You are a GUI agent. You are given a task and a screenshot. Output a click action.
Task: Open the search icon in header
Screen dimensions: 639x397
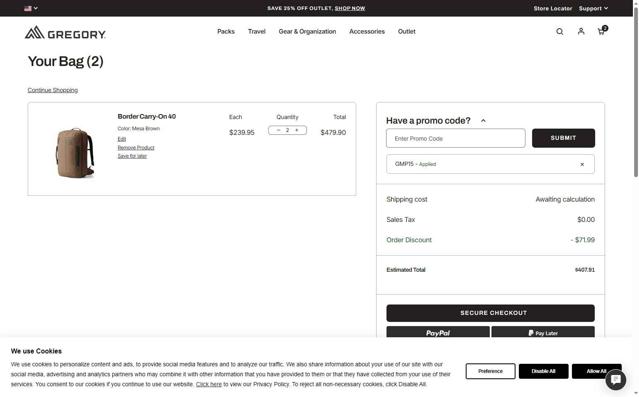point(560,31)
